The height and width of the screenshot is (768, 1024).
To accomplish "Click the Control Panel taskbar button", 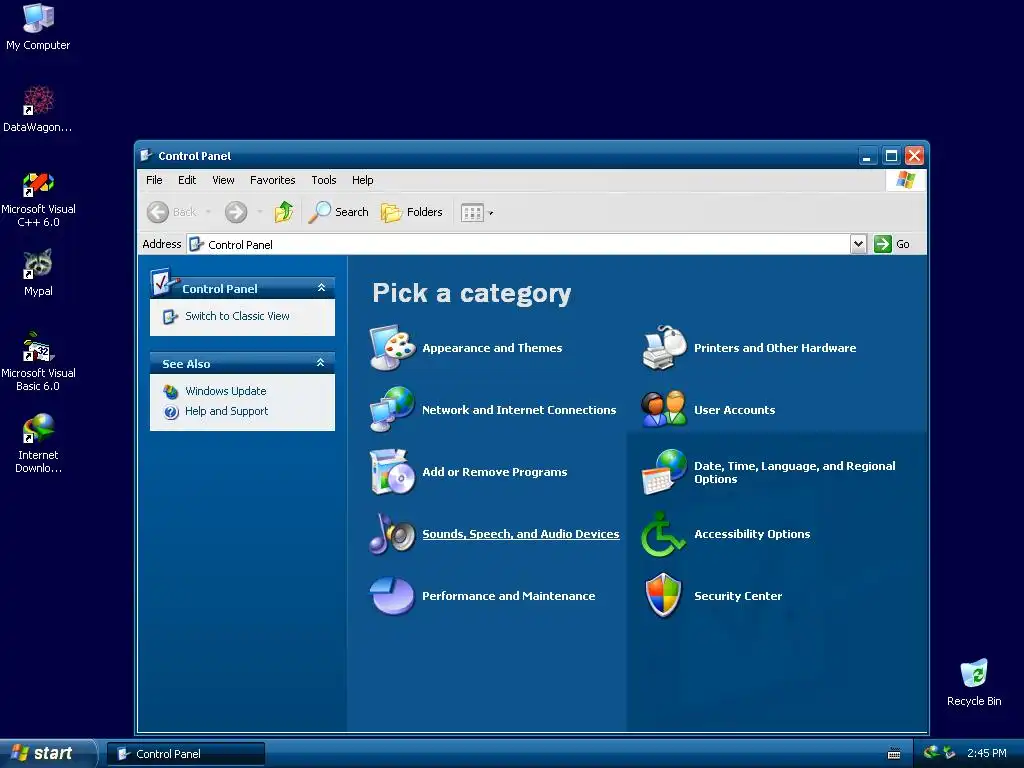I will (x=186, y=754).
